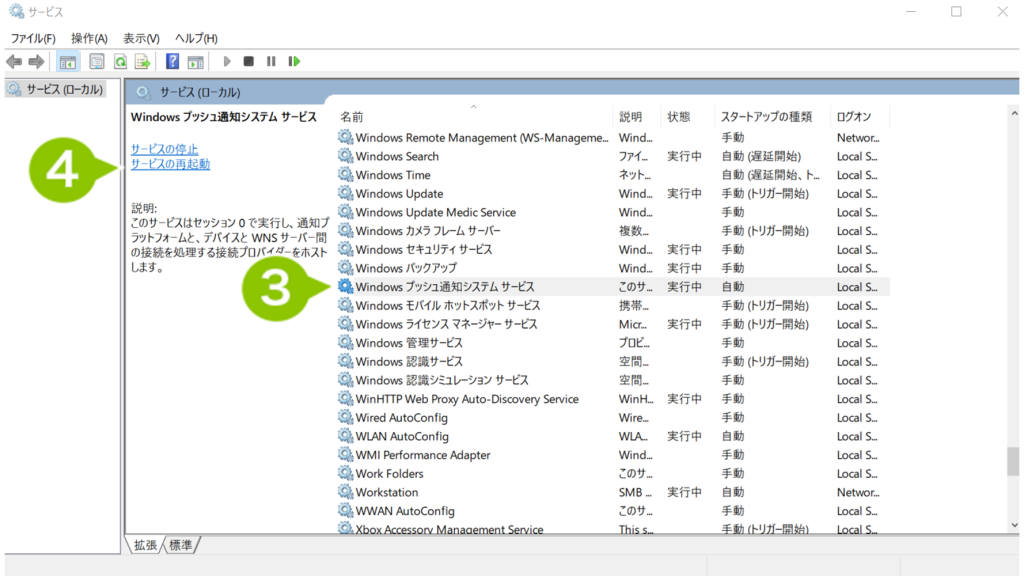Click the gear icon beside Windows Search
Screen dimensions: 1024x576
(345, 156)
